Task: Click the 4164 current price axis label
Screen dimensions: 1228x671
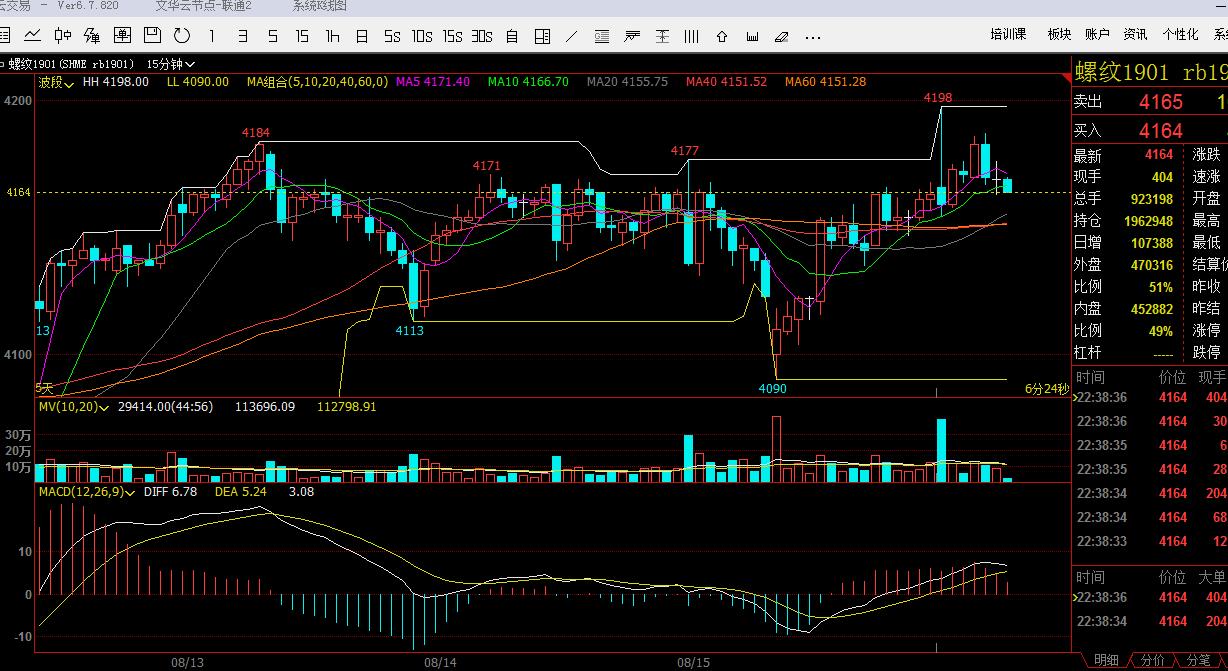Action: (18, 192)
